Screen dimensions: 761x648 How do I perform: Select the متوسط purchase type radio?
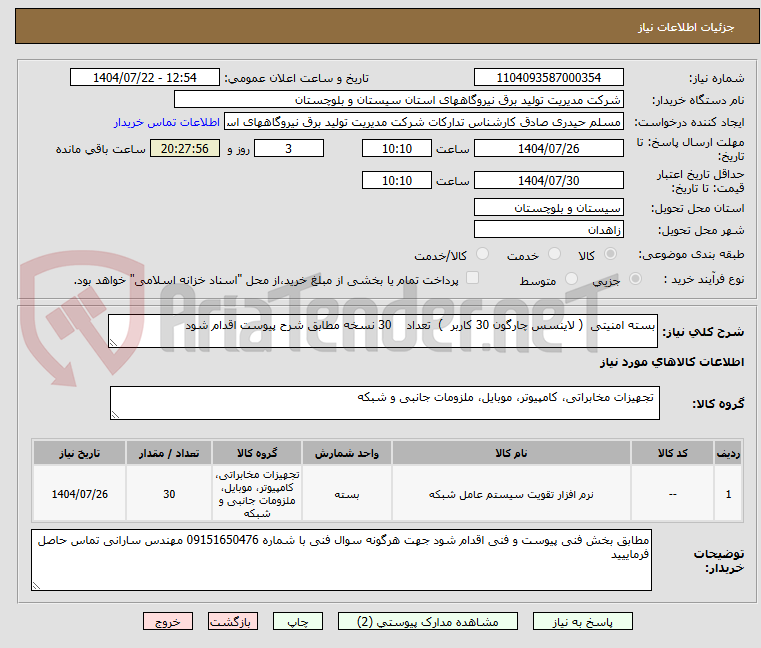(x=572, y=279)
